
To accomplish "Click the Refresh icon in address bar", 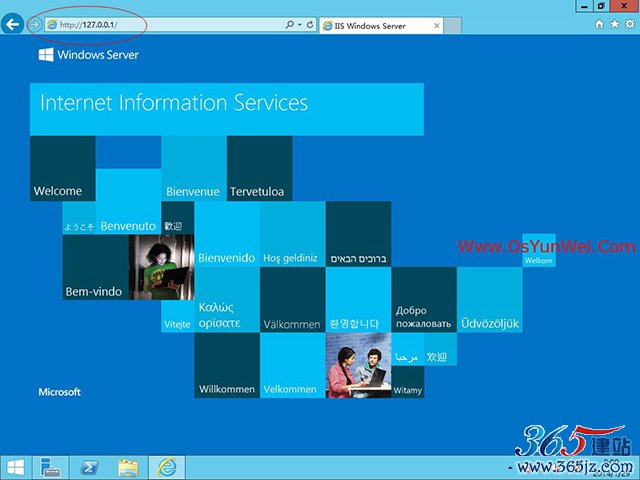I will (310, 25).
